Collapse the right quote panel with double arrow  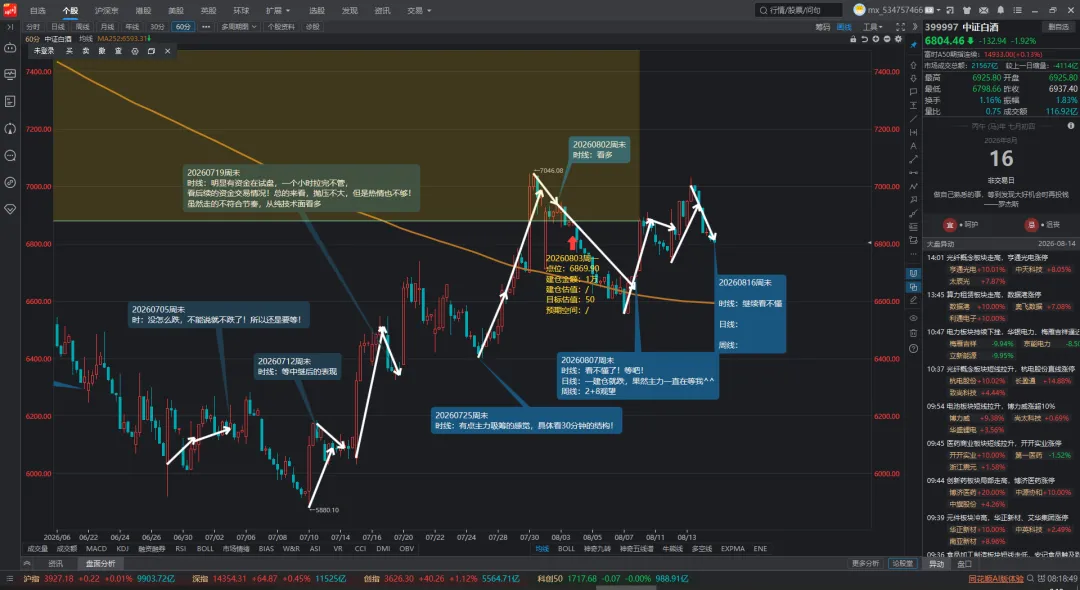point(915,27)
